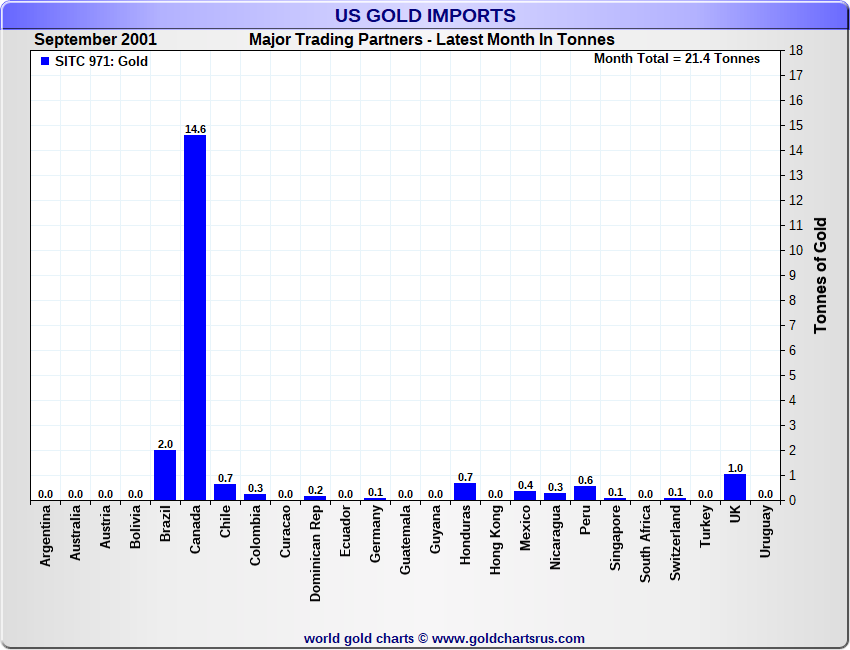Image resolution: width=850 pixels, height=650 pixels.
Task: Click the blue SITC 971 legend square
Action: [45, 61]
